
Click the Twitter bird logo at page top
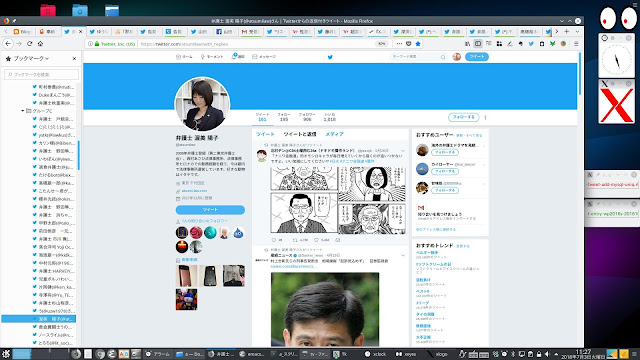click(330, 57)
